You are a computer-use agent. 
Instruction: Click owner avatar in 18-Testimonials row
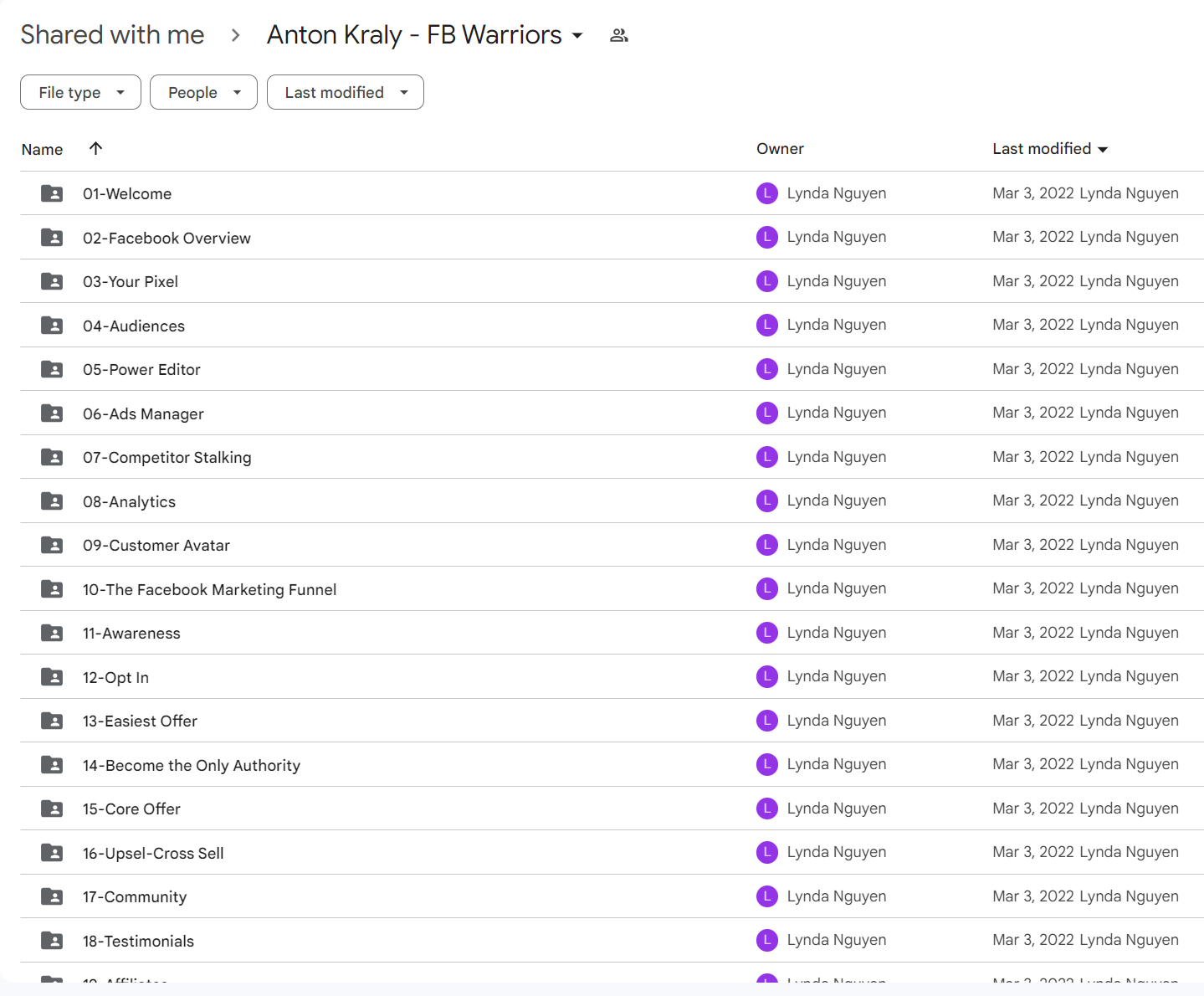point(767,940)
